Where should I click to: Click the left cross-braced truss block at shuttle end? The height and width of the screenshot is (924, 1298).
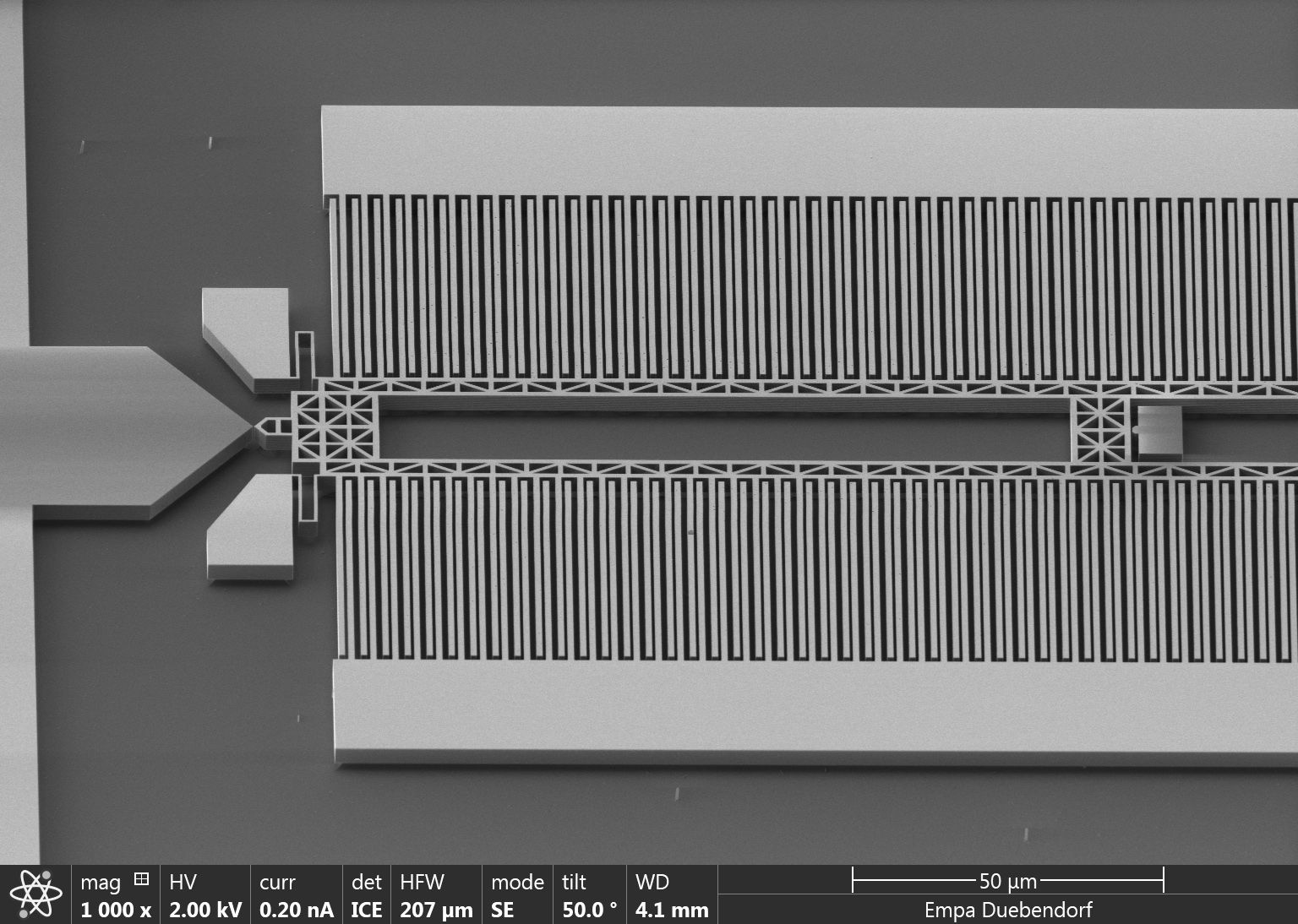pyautogui.click(x=334, y=427)
